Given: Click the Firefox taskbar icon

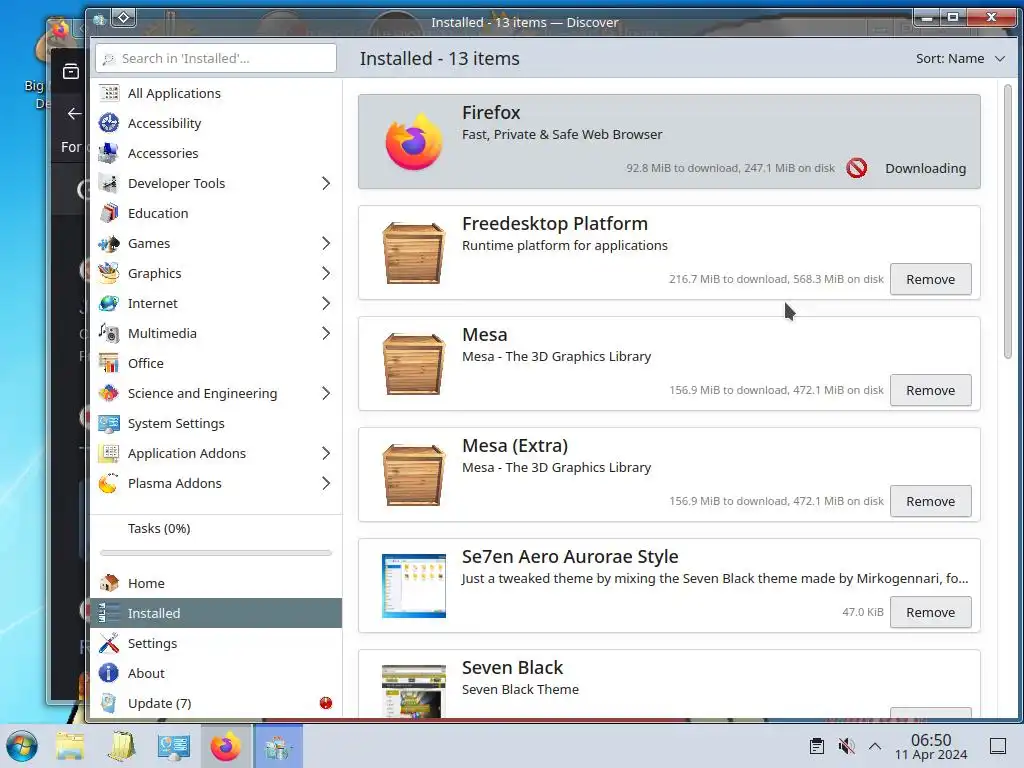Looking at the screenshot, I should click(x=225, y=746).
